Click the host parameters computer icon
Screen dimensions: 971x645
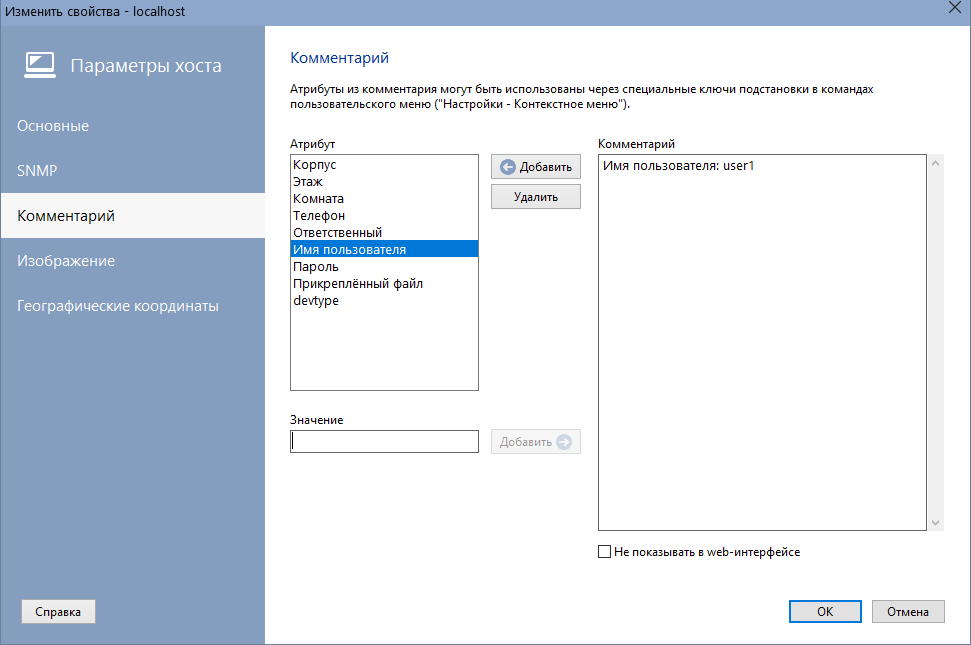pos(40,65)
